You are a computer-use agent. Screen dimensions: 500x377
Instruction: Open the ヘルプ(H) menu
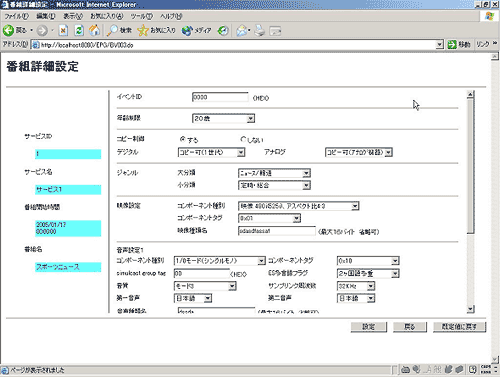point(171,16)
